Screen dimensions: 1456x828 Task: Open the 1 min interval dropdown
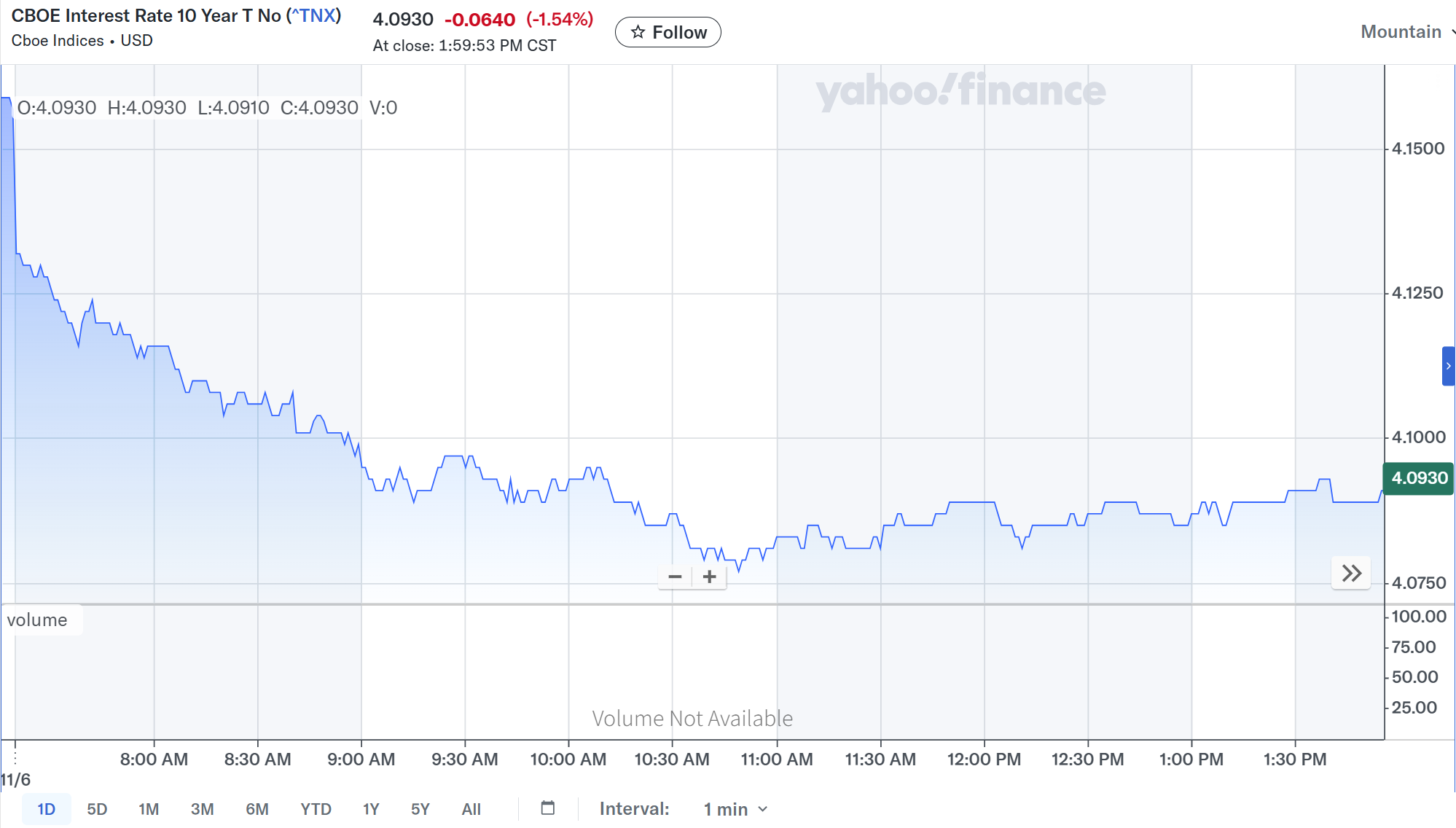click(x=735, y=809)
